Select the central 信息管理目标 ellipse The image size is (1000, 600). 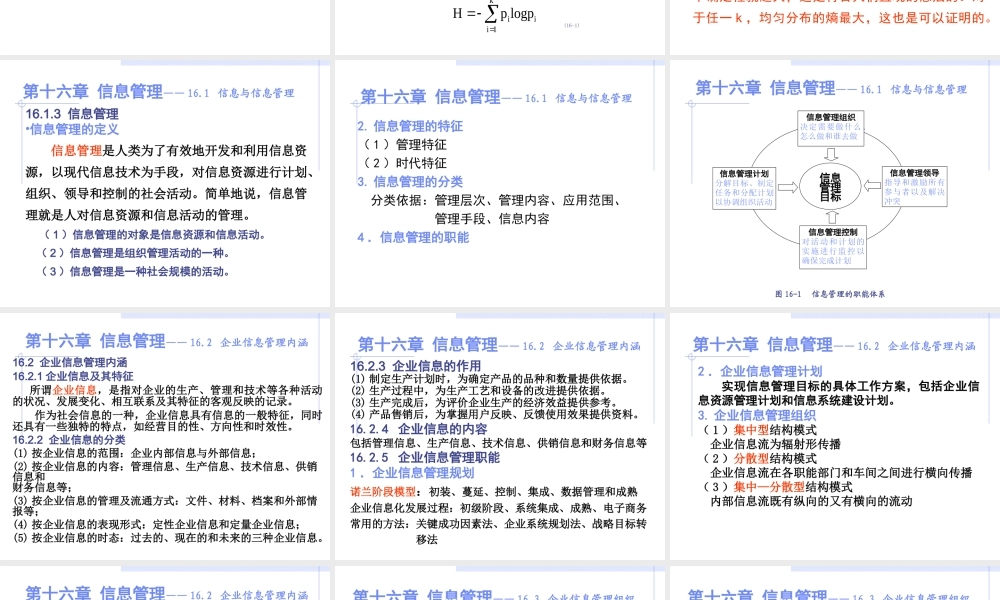point(832,185)
